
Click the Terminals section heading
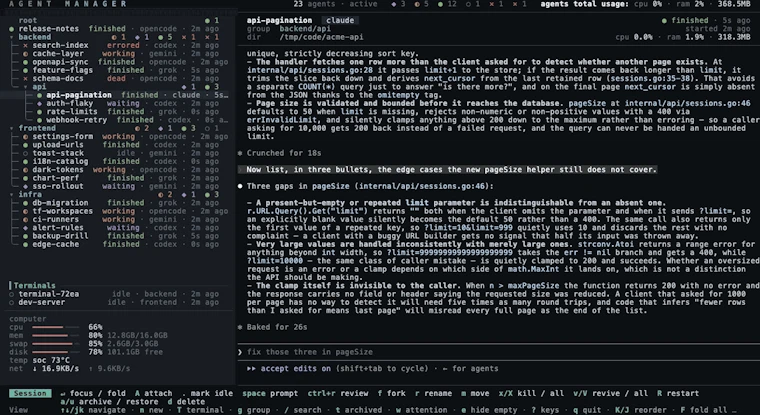pos(34,286)
